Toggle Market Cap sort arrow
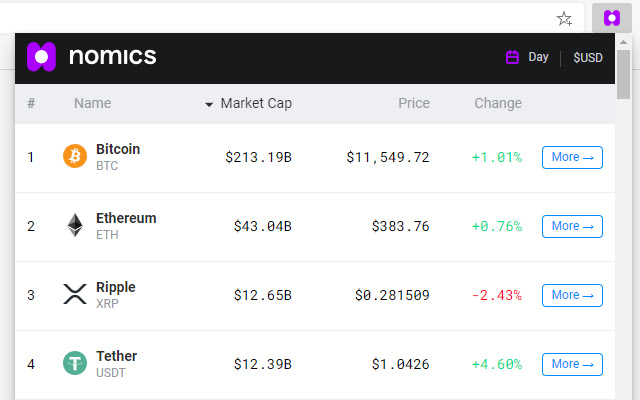 209,105
